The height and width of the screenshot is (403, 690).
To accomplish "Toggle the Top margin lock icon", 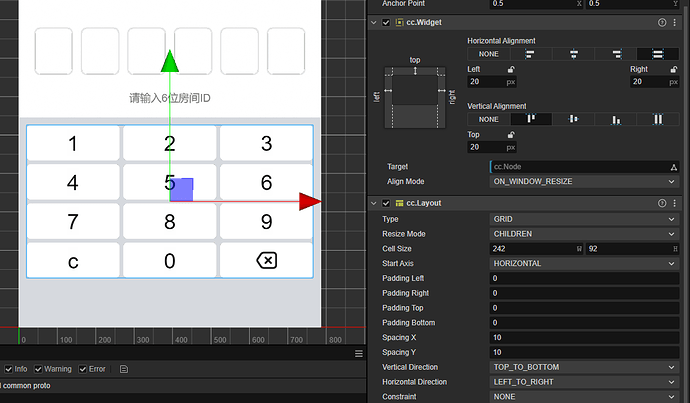I will point(511,135).
